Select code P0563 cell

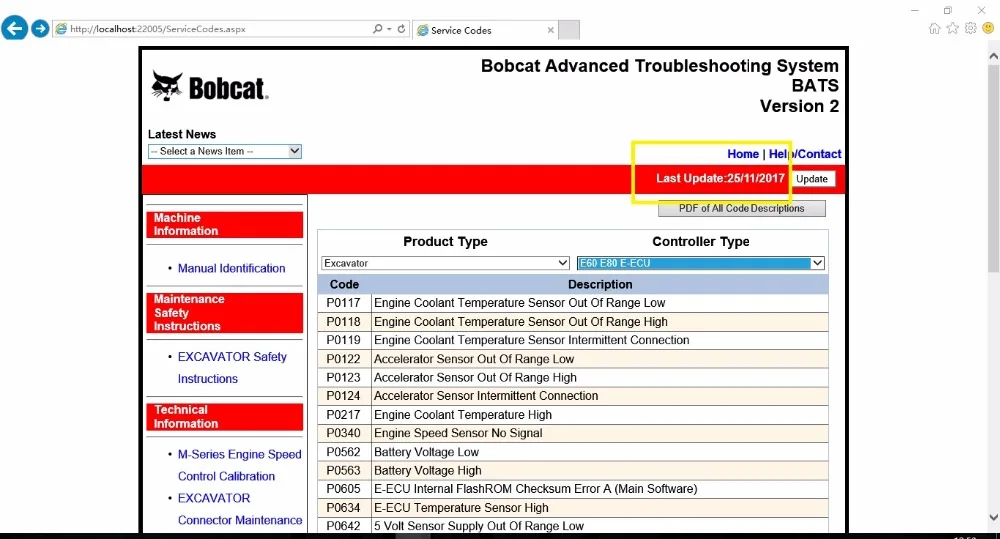pos(344,471)
